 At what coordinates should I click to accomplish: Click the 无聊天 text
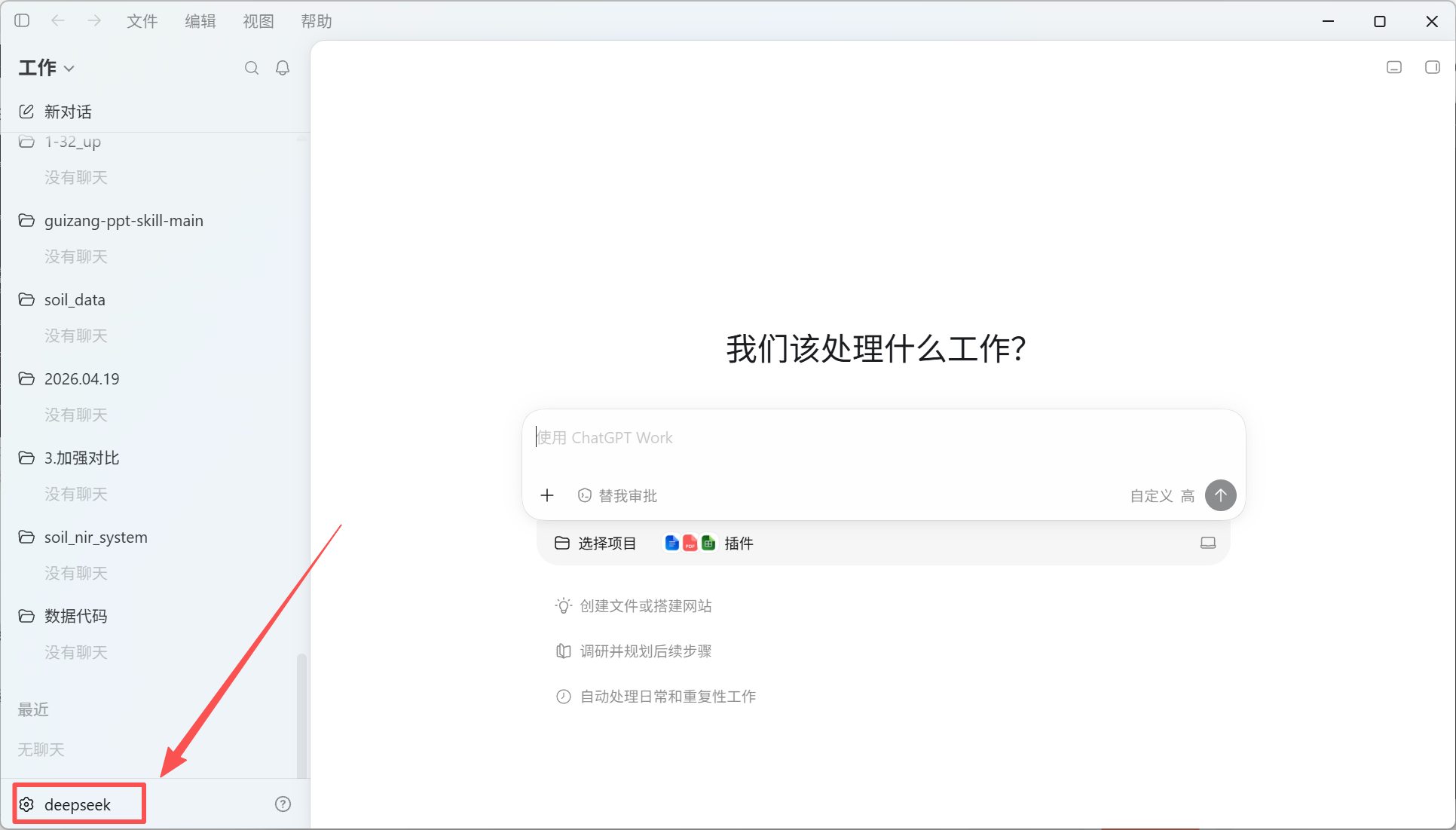click(41, 749)
